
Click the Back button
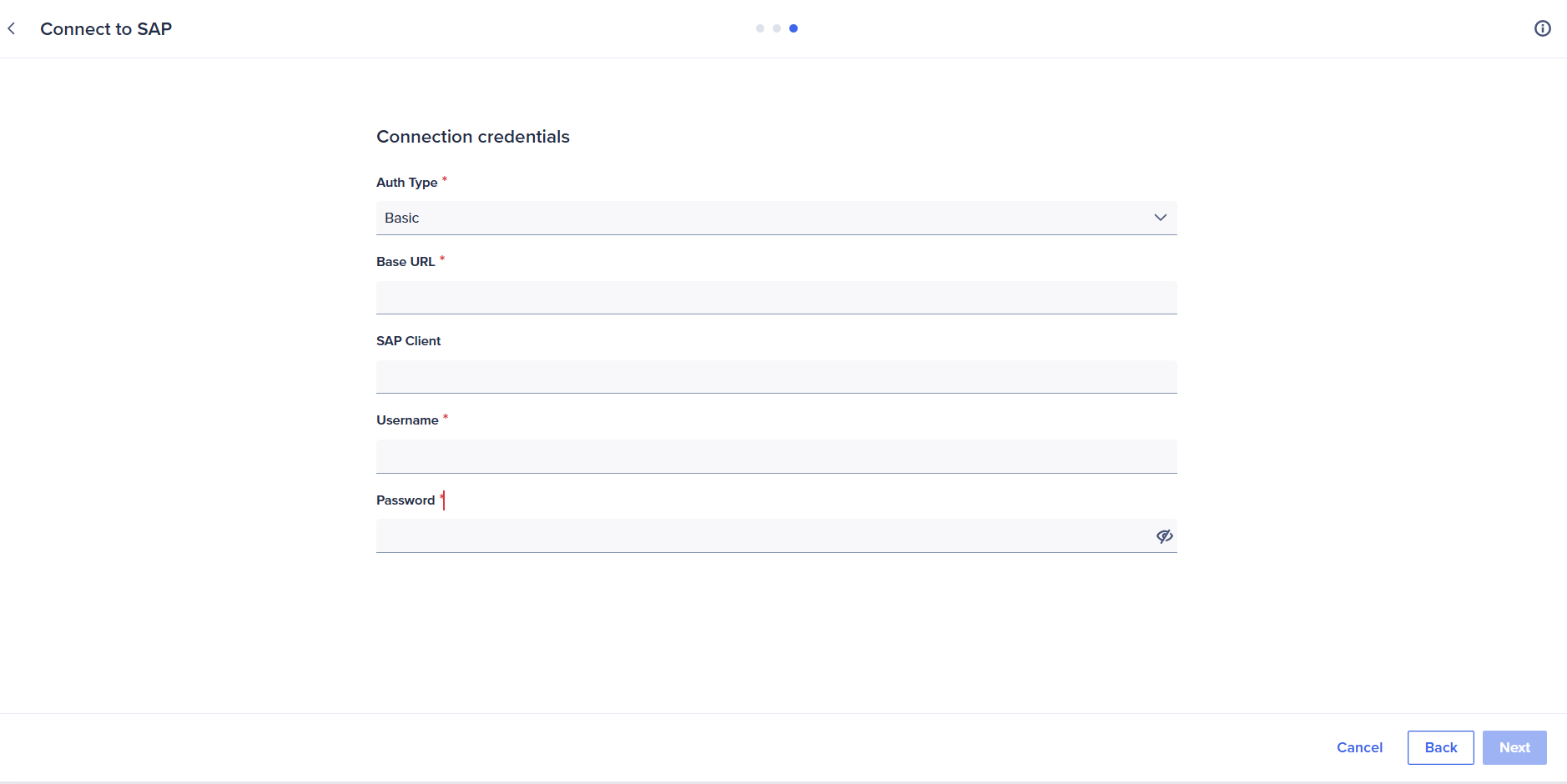(1440, 747)
